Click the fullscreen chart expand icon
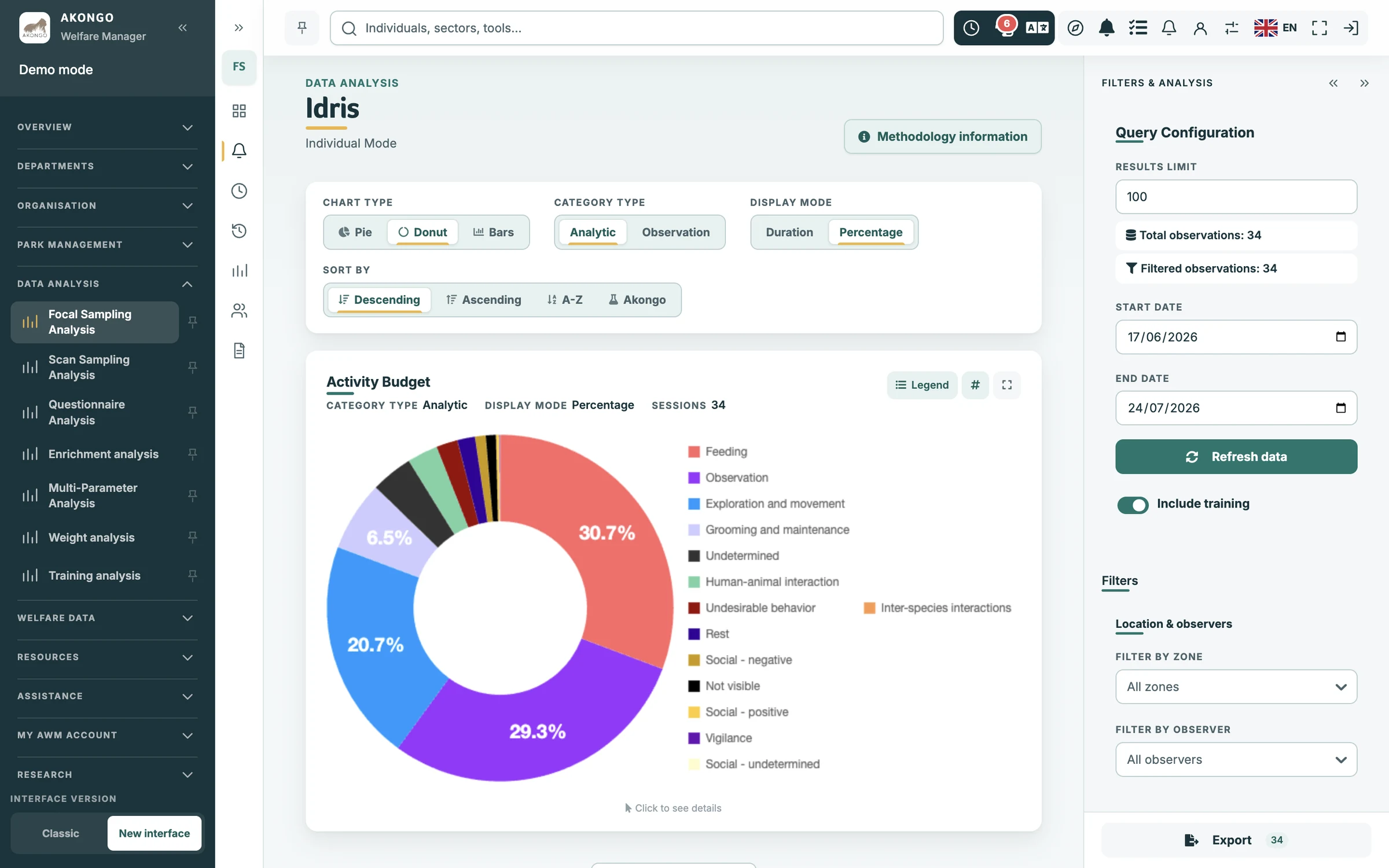 (x=1007, y=385)
